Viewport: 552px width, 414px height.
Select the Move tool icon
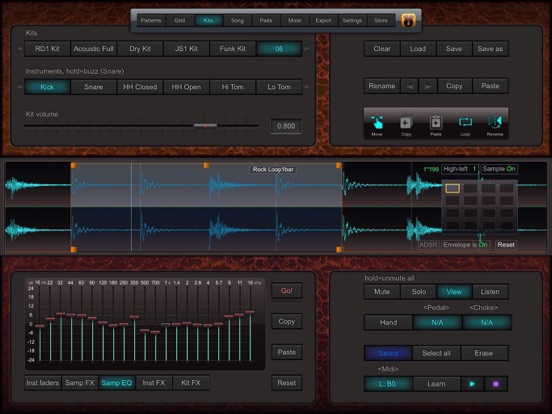tap(377, 123)
